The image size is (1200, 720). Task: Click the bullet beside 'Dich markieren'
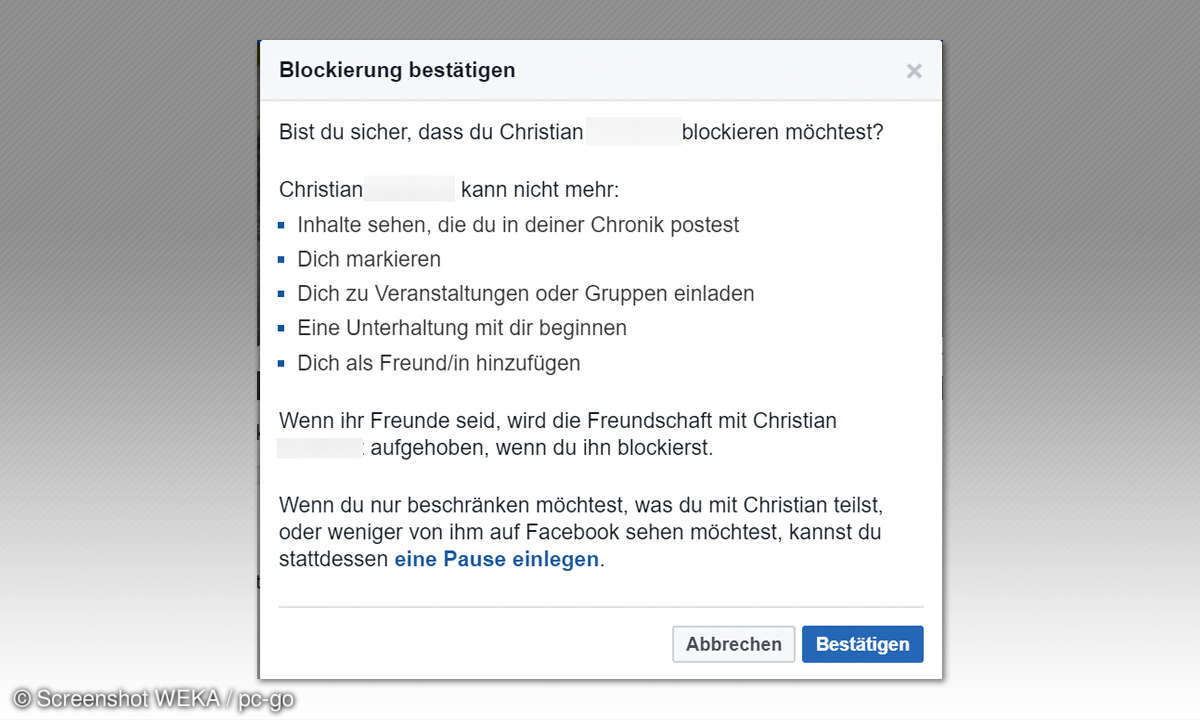pyautogui.click(x=282, y=259)
